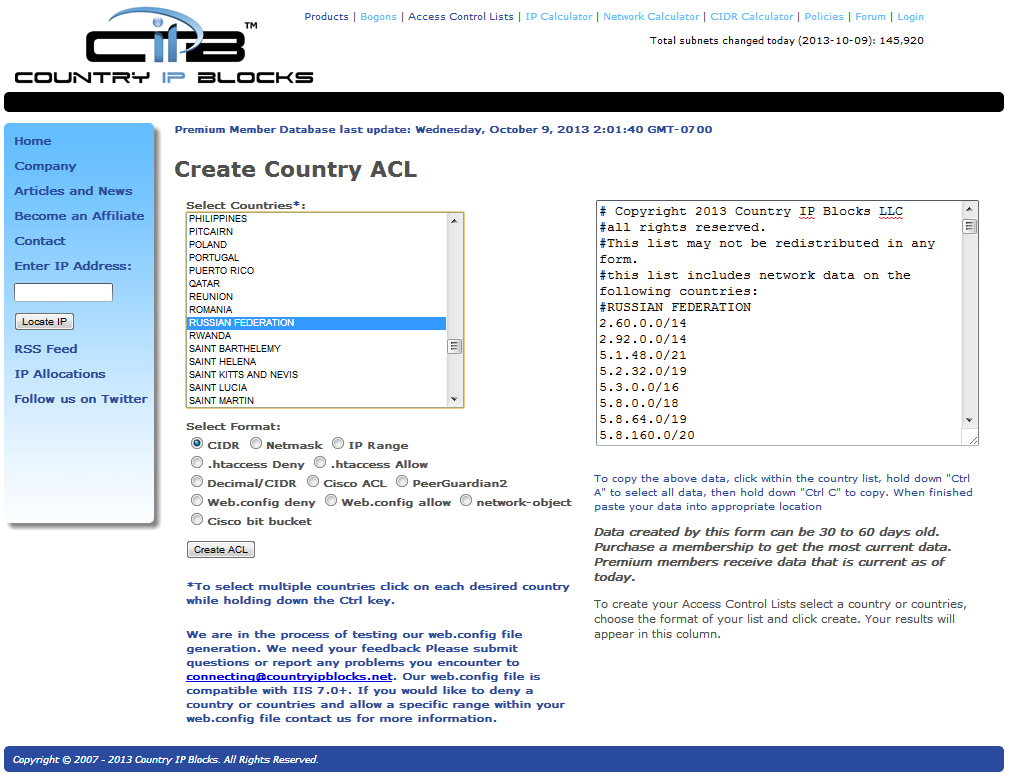The image size is (1009, 778).
Task: Select SAINT LUCIA in country list
Action: click(317, 387)
